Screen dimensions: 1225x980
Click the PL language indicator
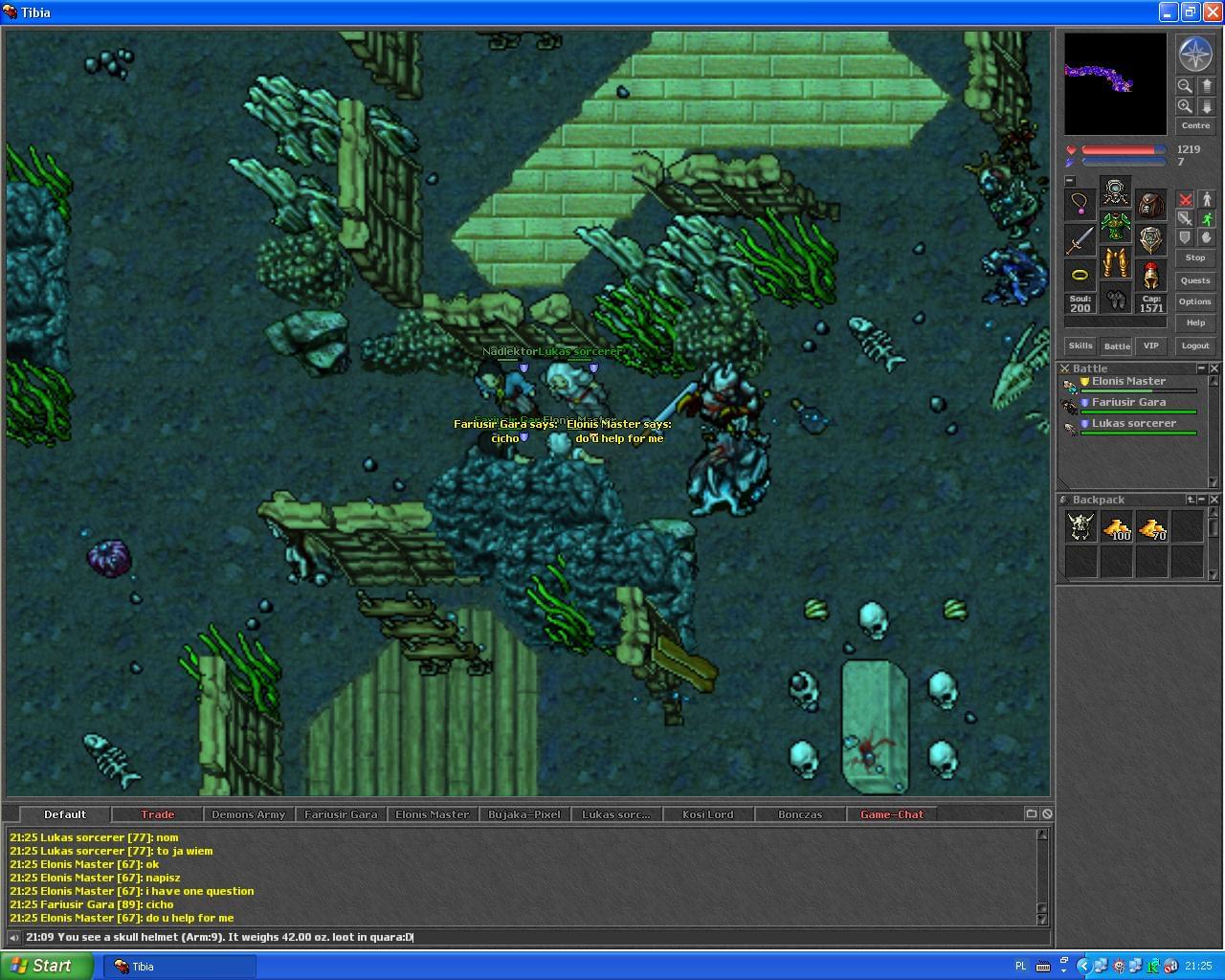[x=1020, y=967]
